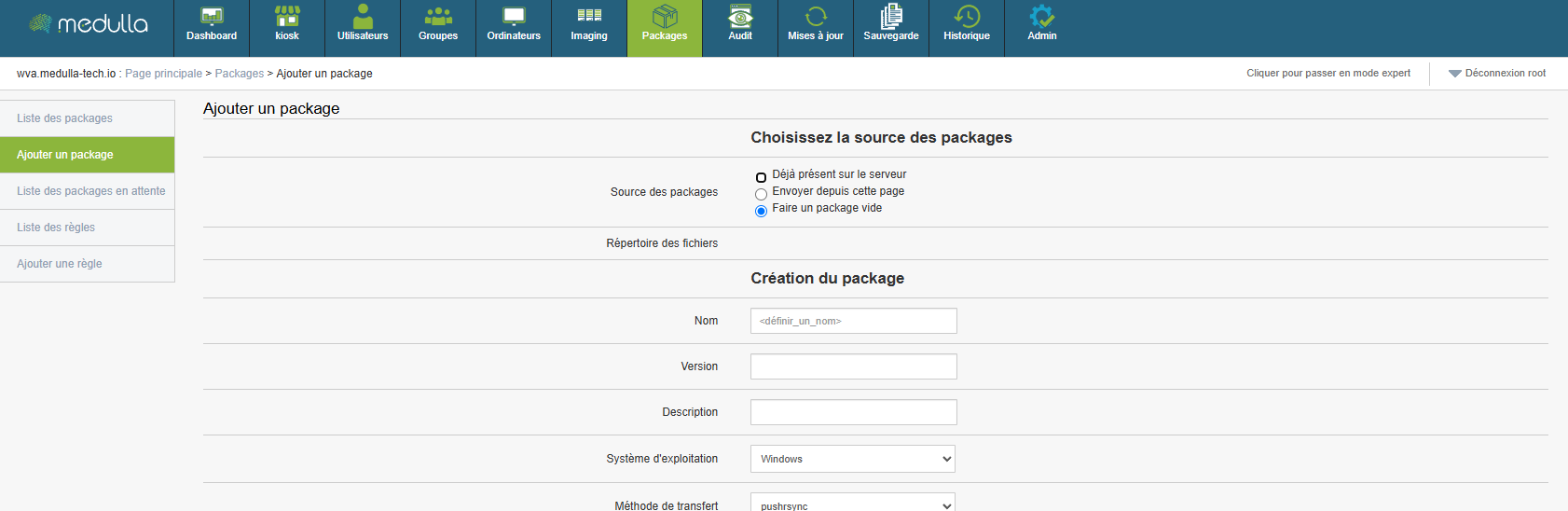1568x511 pixels.
Task: Select 'Envoyer depuis cette page' radio
Action: tap(761, 194)
